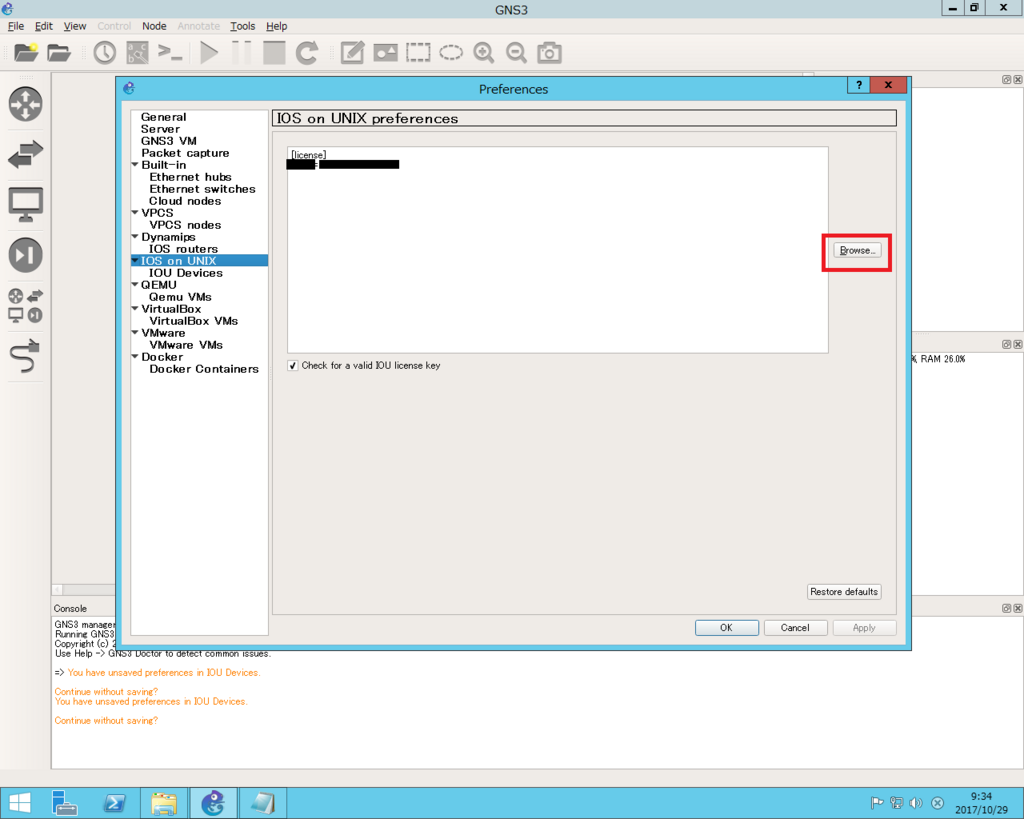Screen dimensions: 1024x819
Task: Select GNS3 VM preferences item
Action: click(x=168, y=140)
